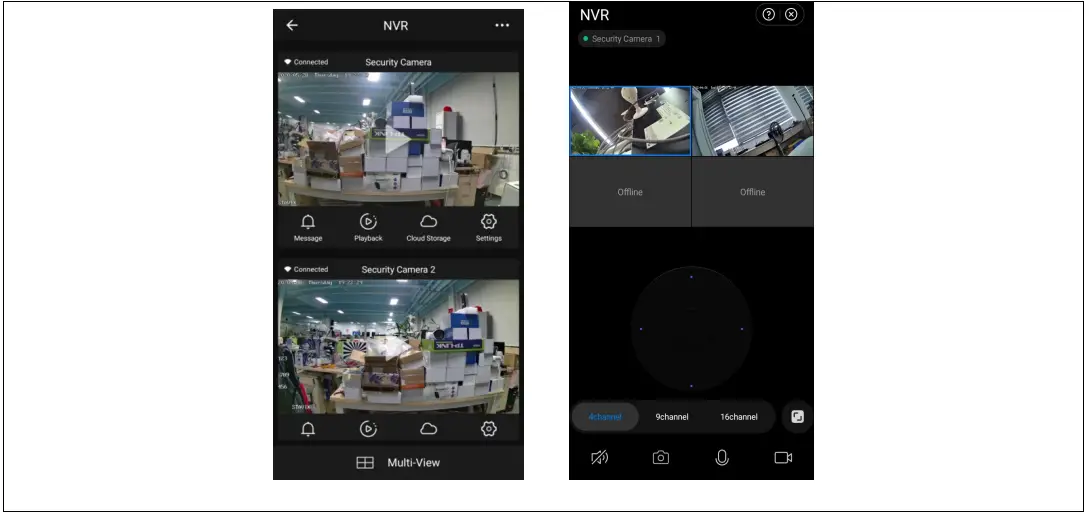1089x517 pixels.
Task: Click Connected status of Security Camera 2
Action: click(x=306, y=269)
